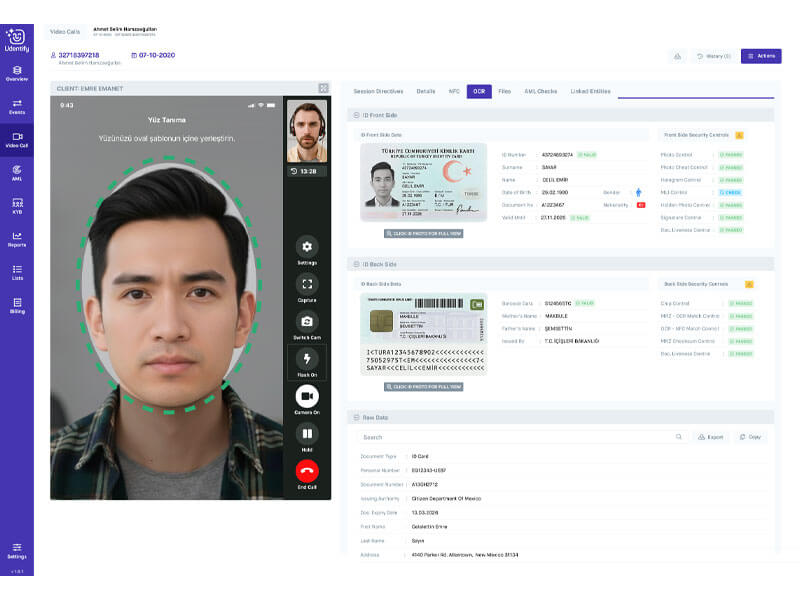Open video call Settings gear
800x600 pixels.
307,247
